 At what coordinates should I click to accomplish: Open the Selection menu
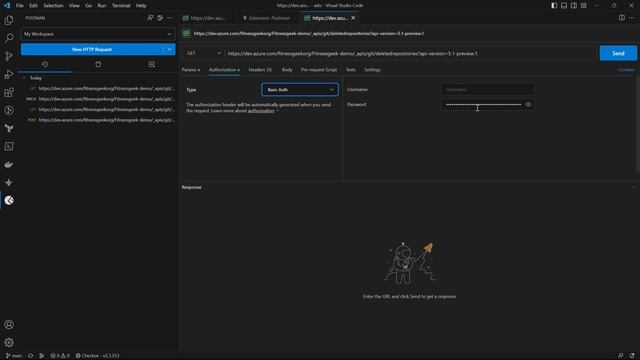53,6
